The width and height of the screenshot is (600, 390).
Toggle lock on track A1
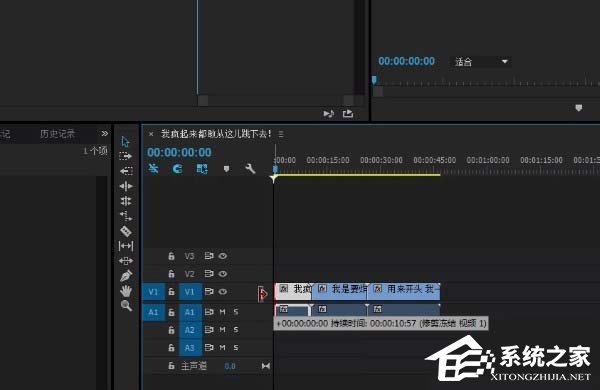tap(171, 312)
